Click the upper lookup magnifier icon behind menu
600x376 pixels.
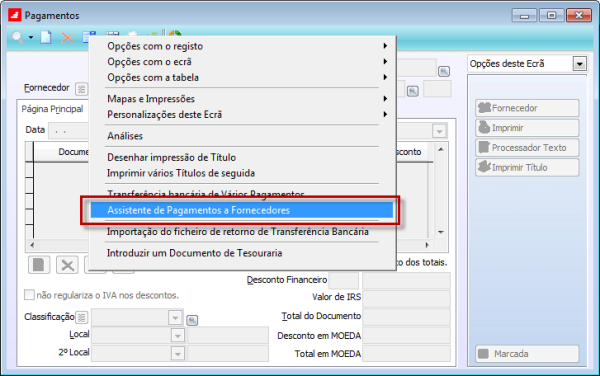[x=444, y=72]
